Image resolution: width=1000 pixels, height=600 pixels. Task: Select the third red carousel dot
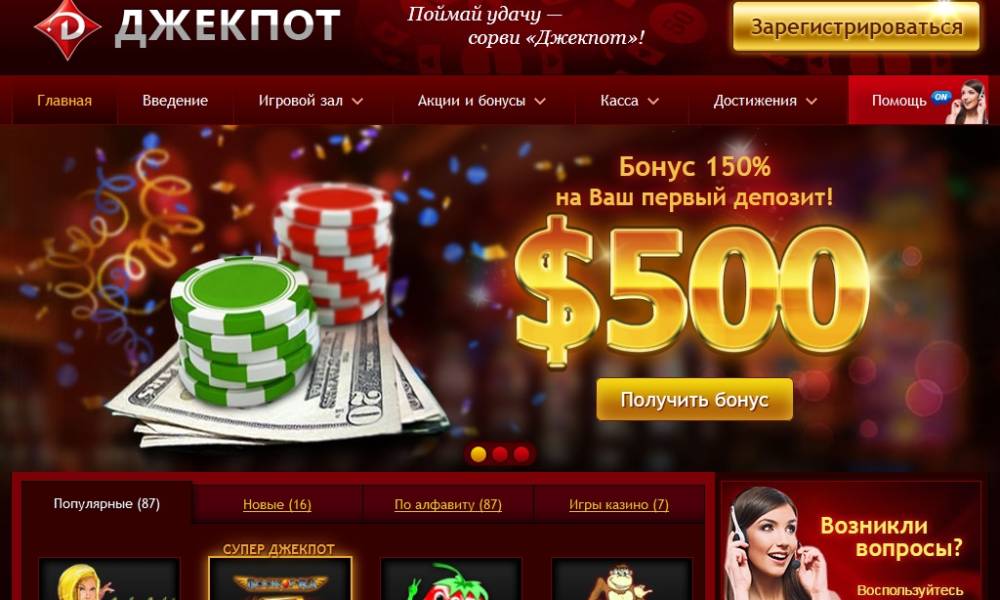pos(522,454)
